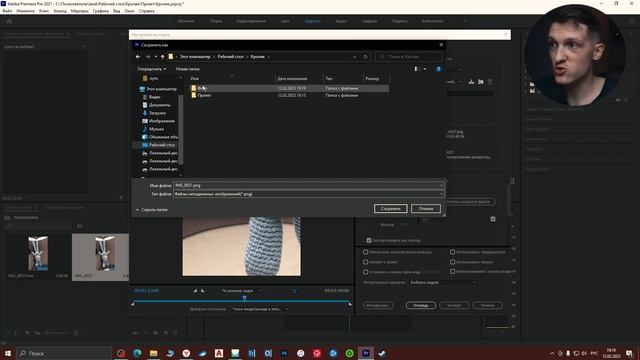Open the Упорядочить dropdown
640x360 pixels.
point(152,69)
